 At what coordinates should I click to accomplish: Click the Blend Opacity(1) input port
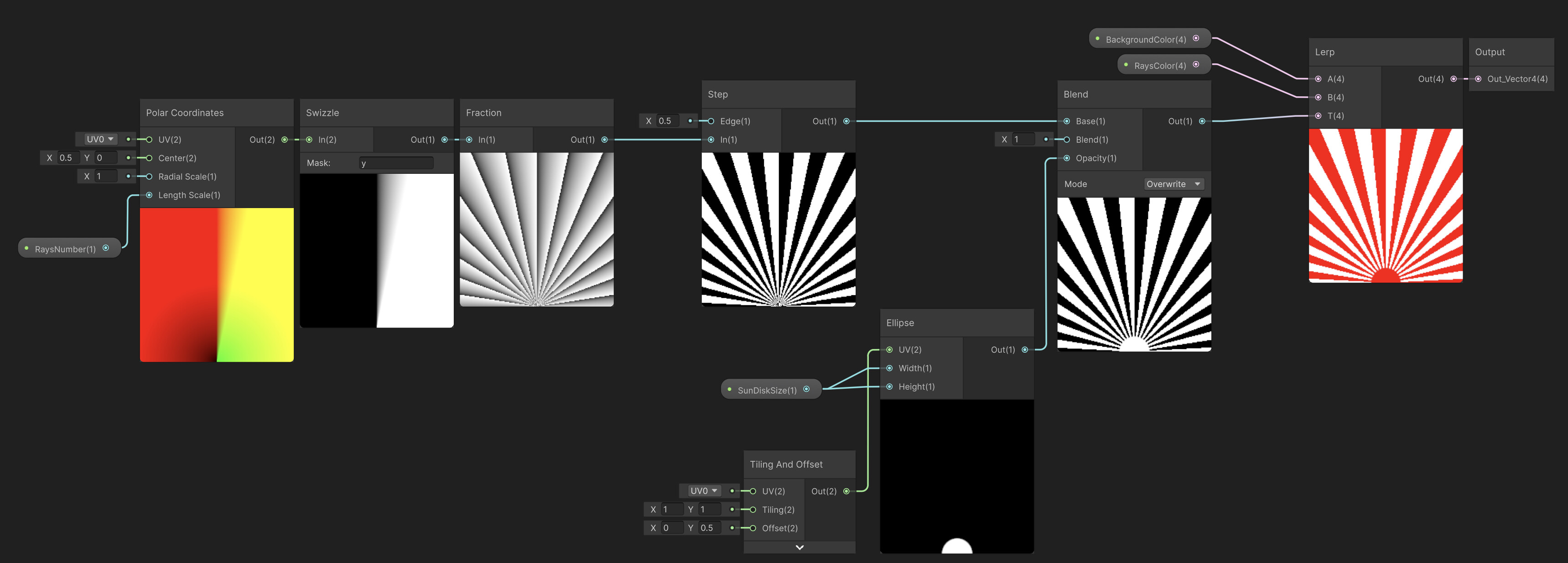coord(1066,158)
